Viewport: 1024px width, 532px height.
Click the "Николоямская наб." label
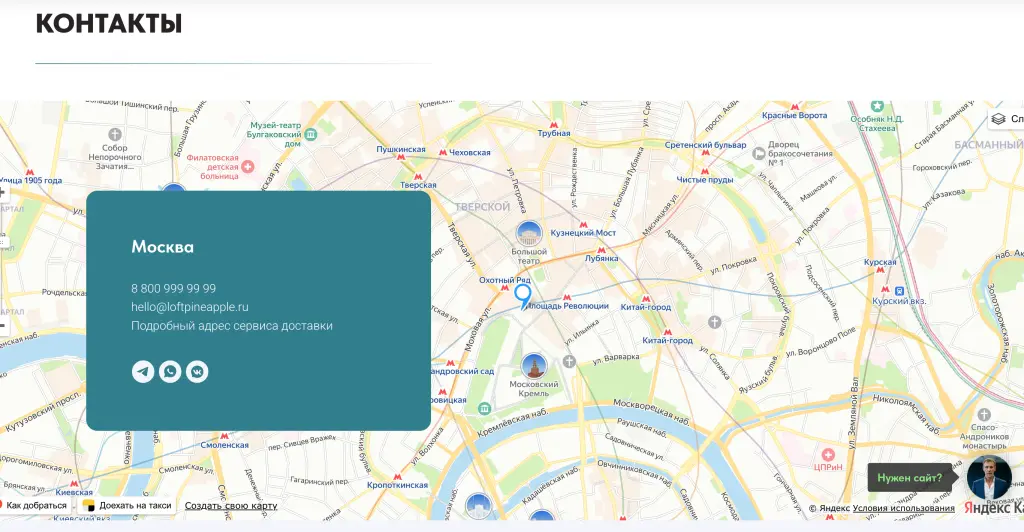(905, 414)
